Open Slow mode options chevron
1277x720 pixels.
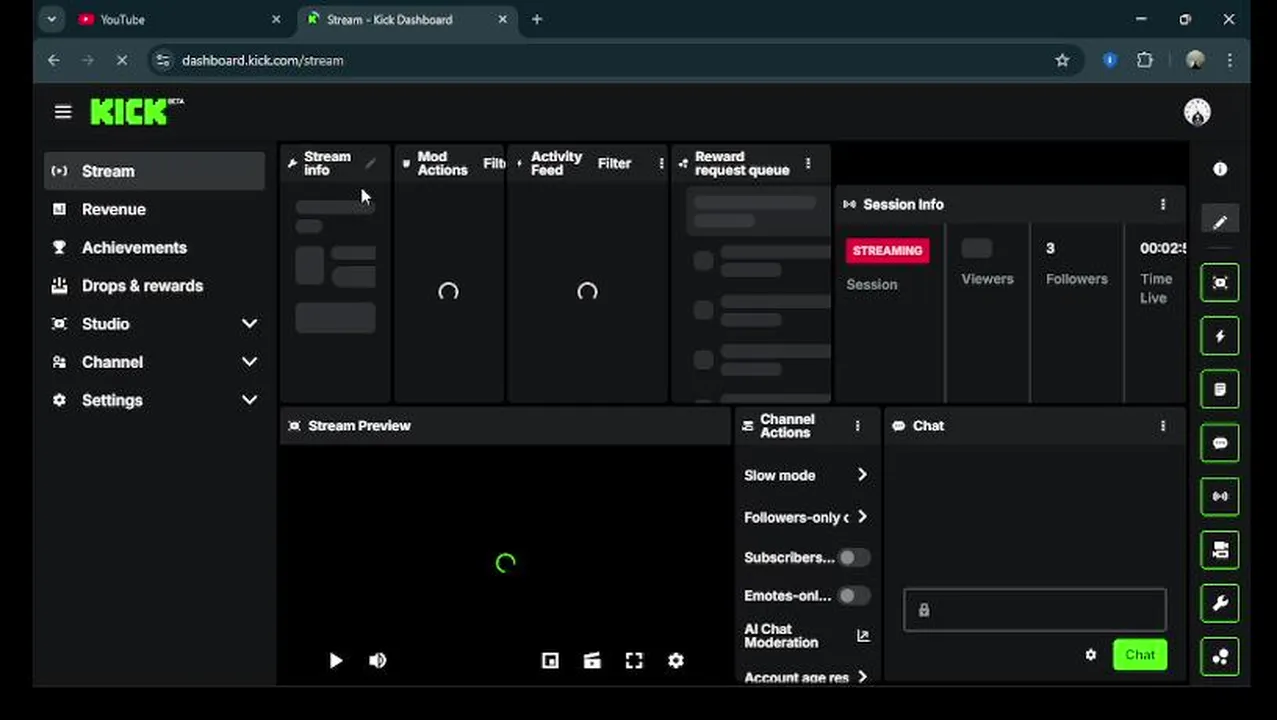coord(862,475)
